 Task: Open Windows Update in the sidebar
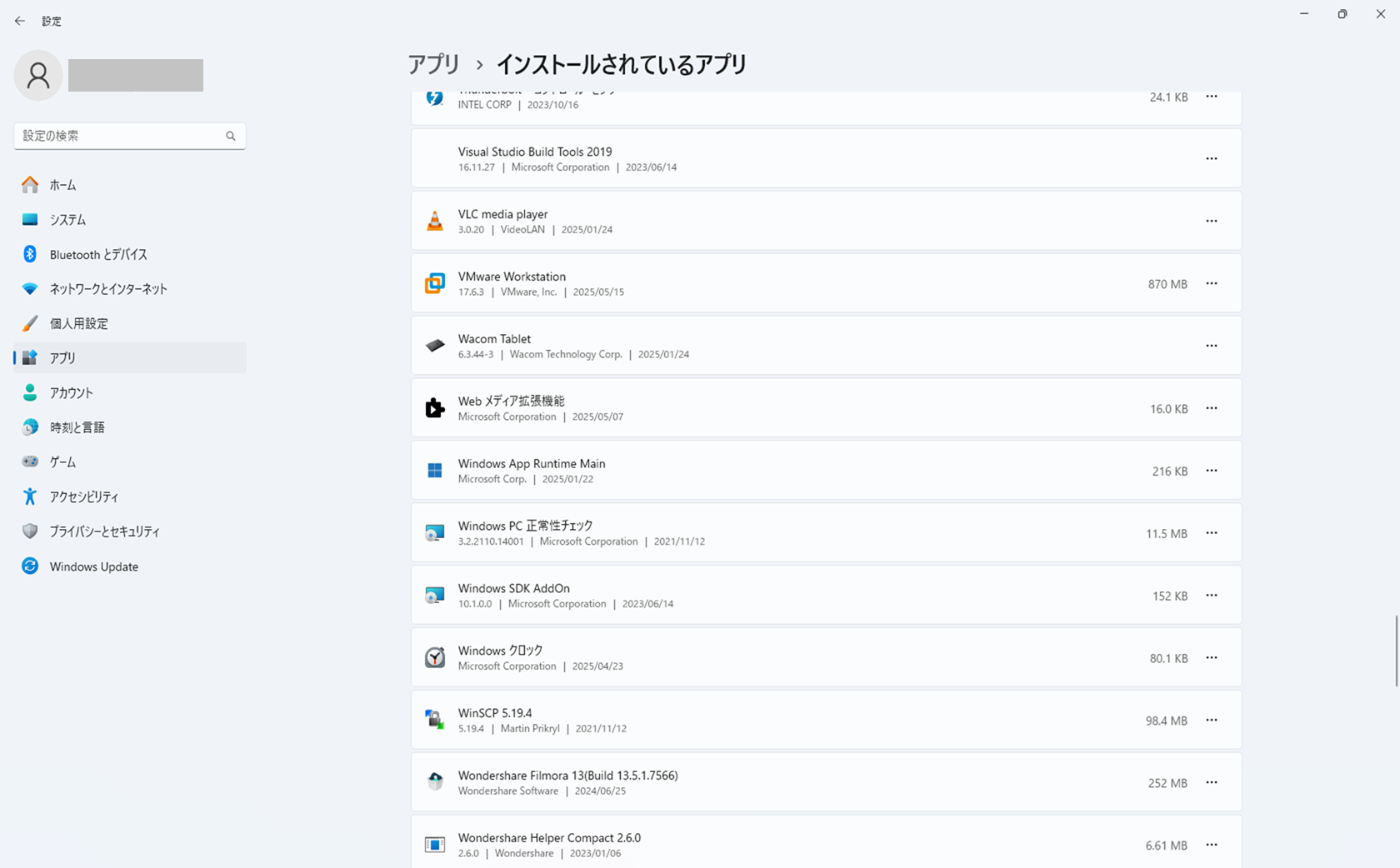pos(130,566)
